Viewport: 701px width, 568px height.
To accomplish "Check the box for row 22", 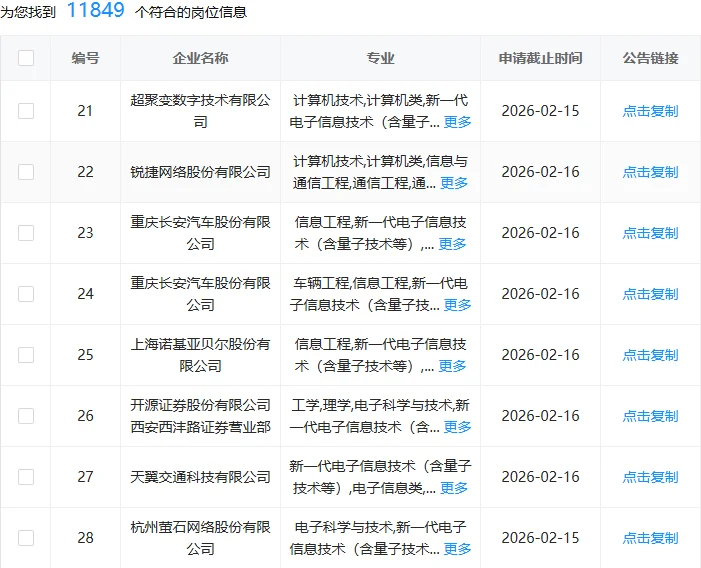I will (26, 172).
